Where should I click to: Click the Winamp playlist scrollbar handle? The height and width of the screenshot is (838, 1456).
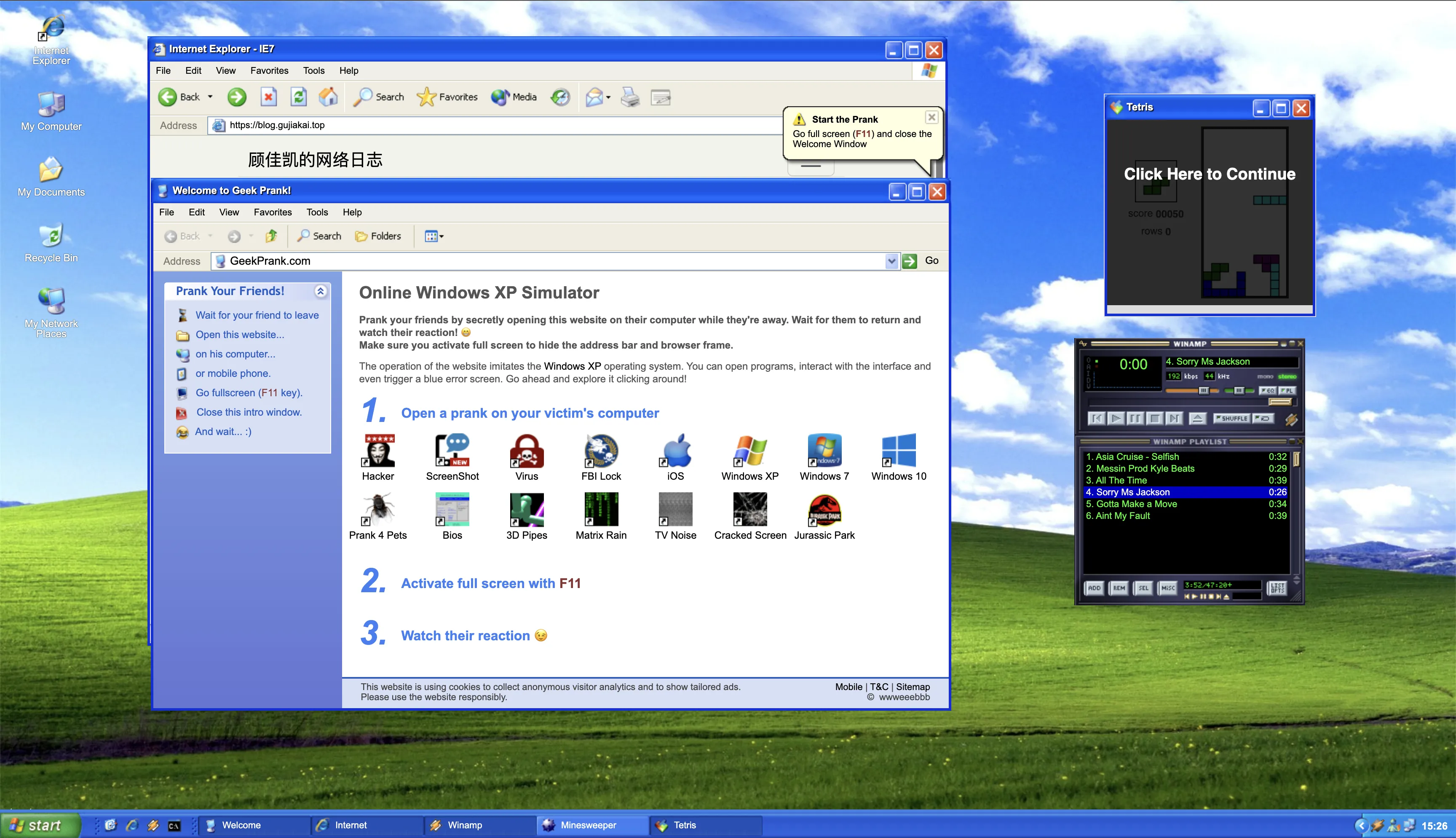[x=1296, y=459]
